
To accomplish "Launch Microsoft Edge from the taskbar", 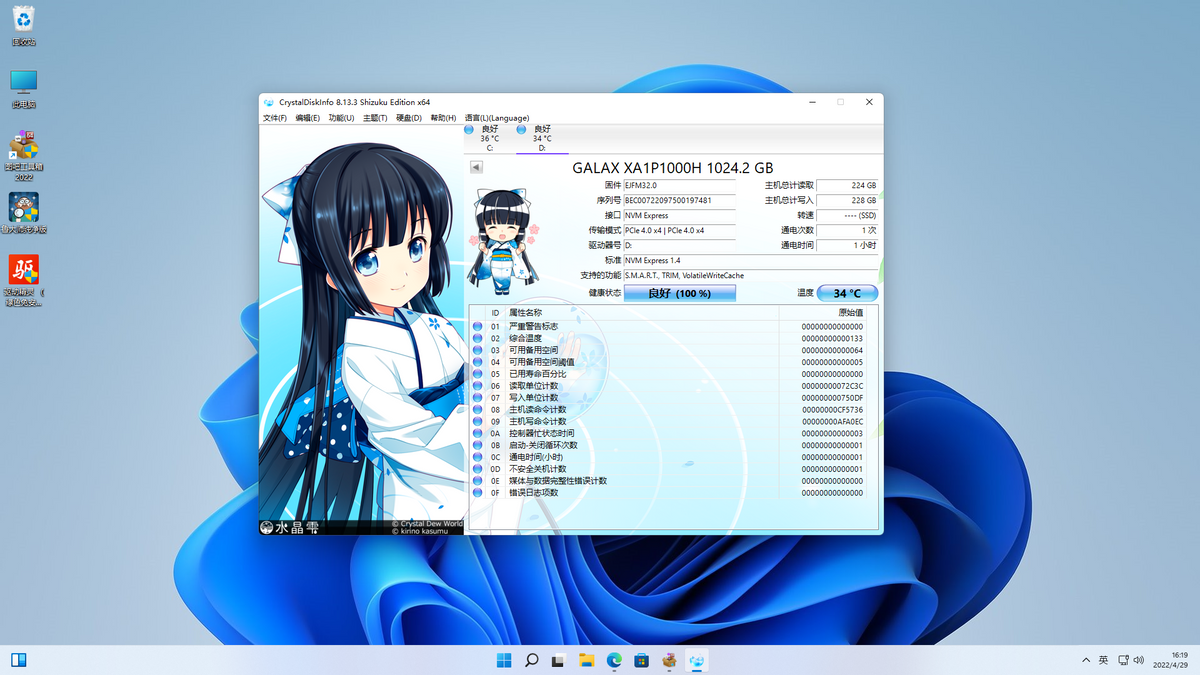I will click(614, 660).
